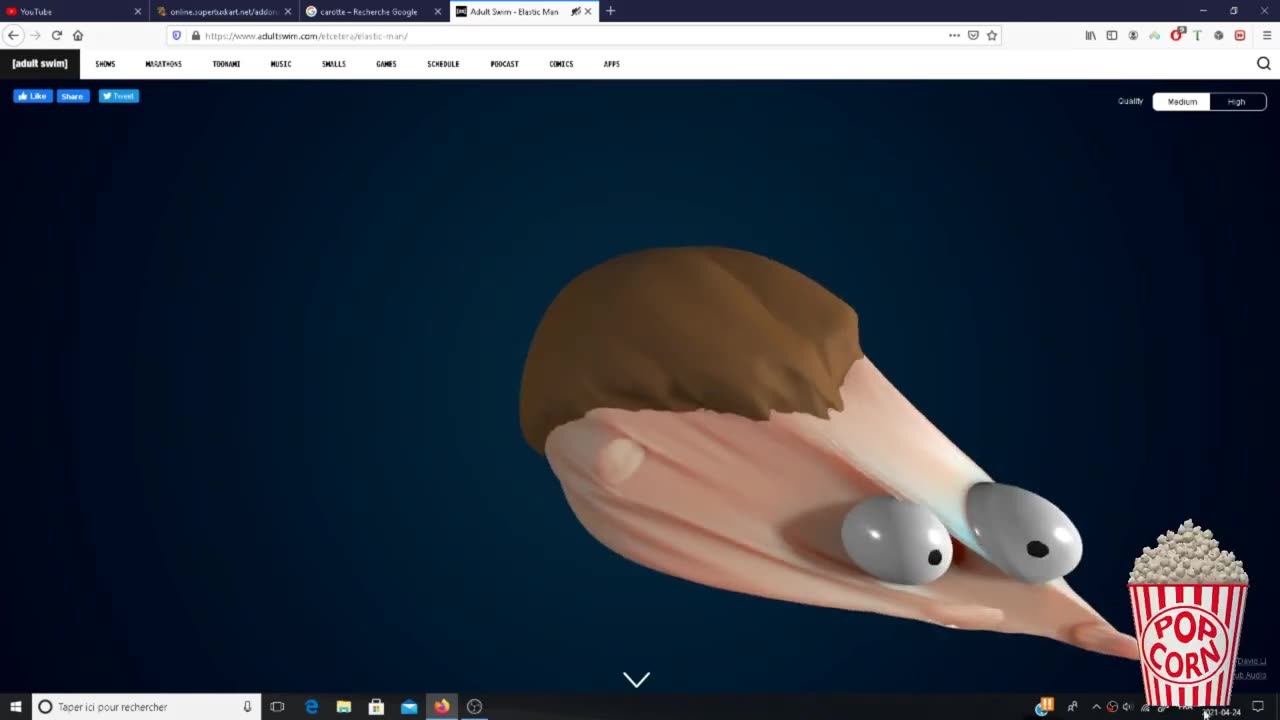Save page to Pocket icon

click(x=973, y=35)
